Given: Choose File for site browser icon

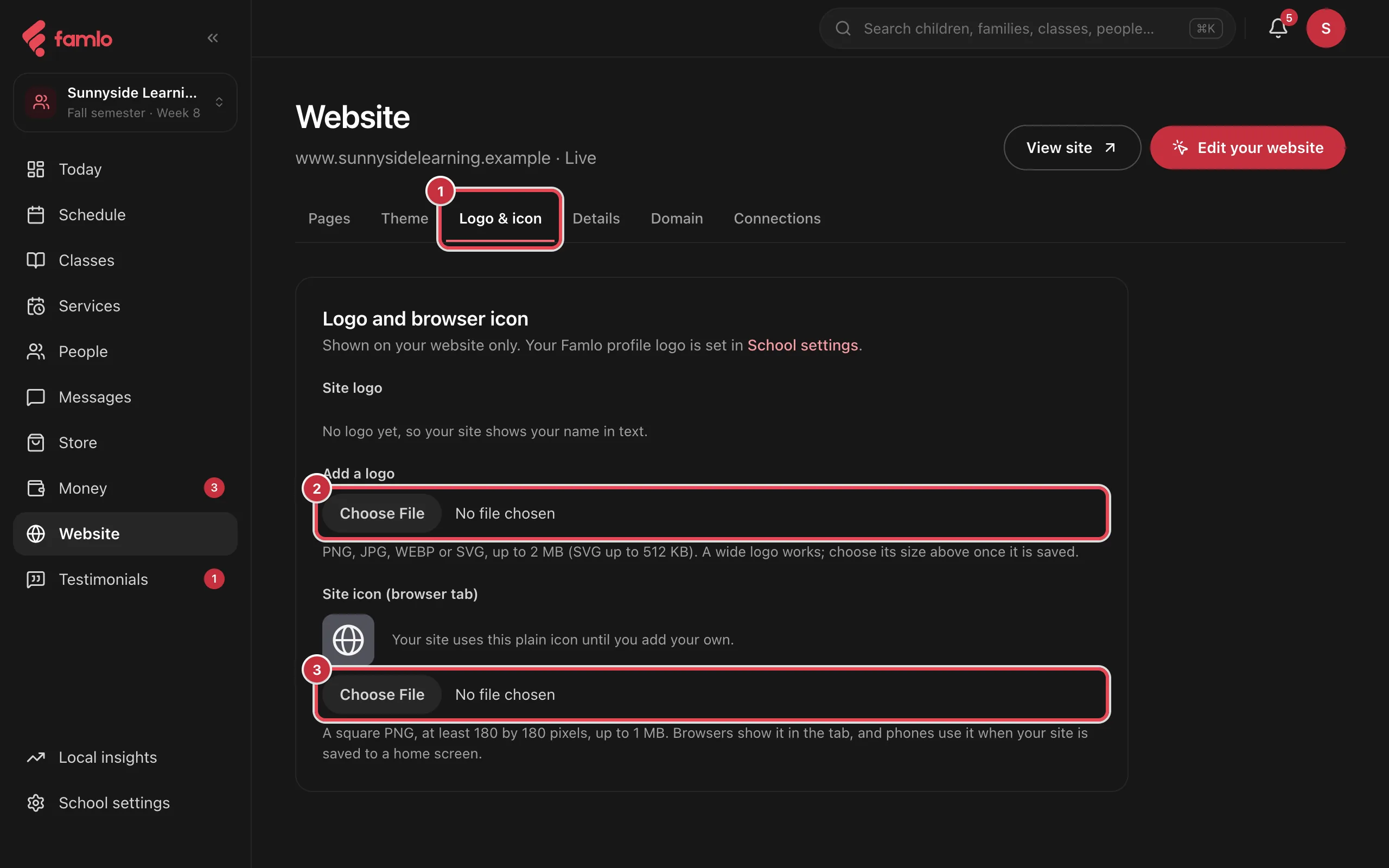Looking at the screenshot, I should coord(381,694).
